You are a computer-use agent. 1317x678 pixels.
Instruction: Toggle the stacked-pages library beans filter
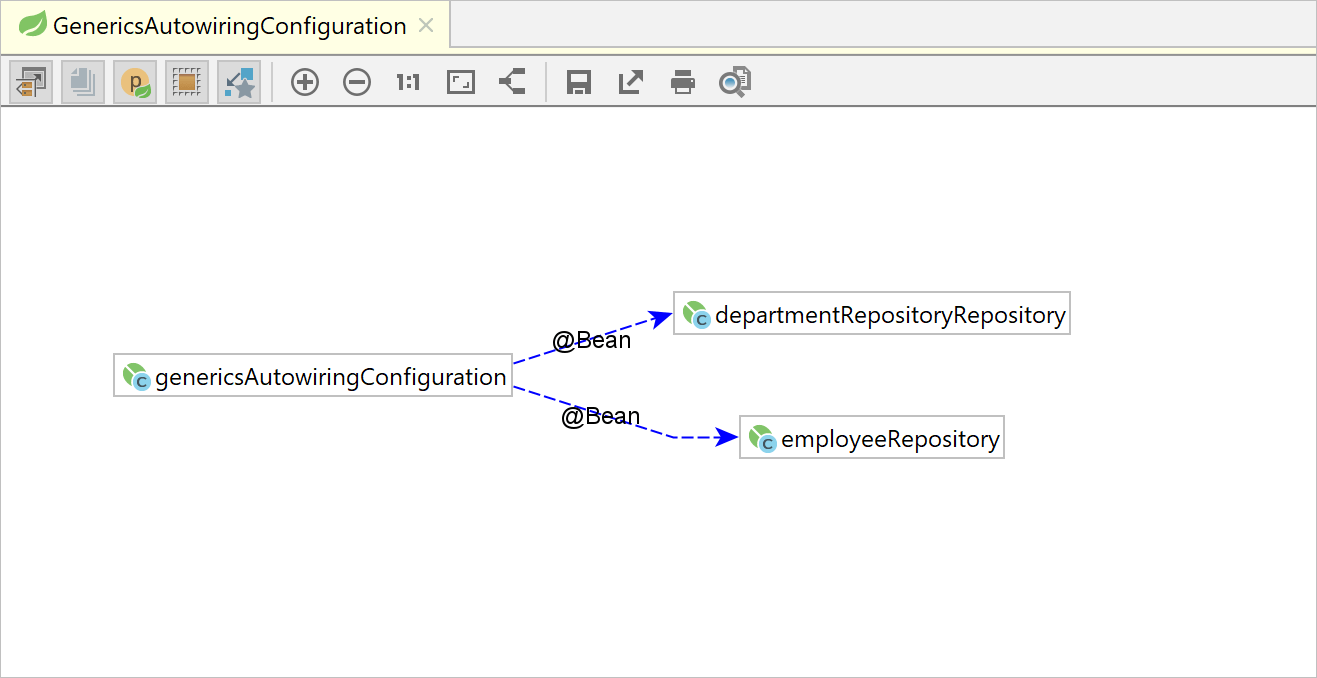point(82,82)
